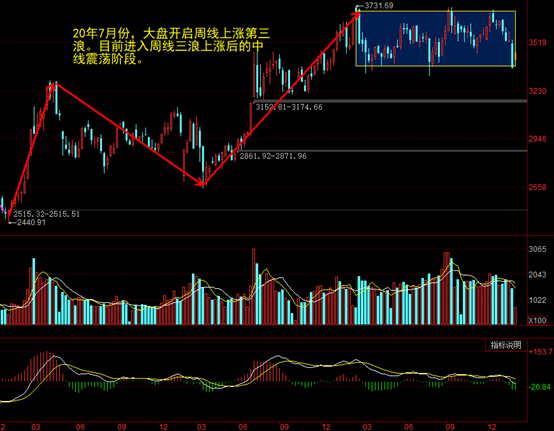Click the 3152.81-3174.66 gap label
Viewport: 554px width, 431px height.
pyautogui.click(x=289, y=107)
